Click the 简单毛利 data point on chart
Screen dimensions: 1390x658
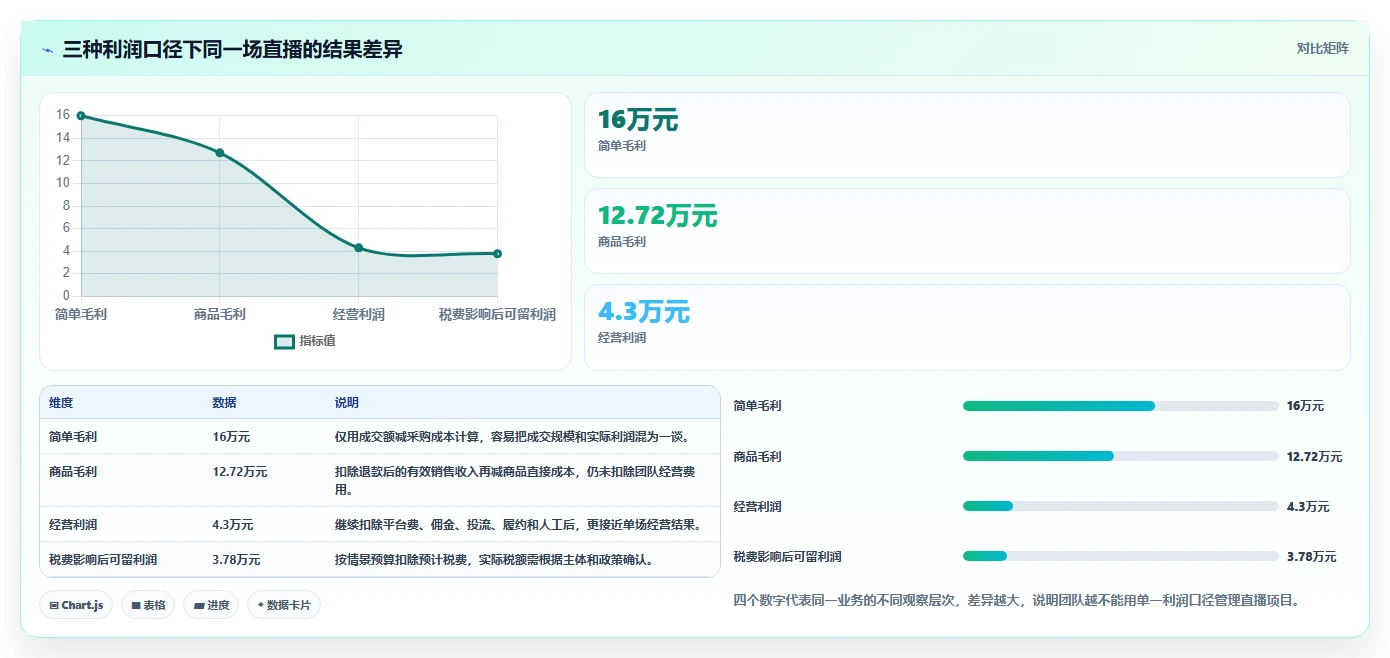point(81,116)
